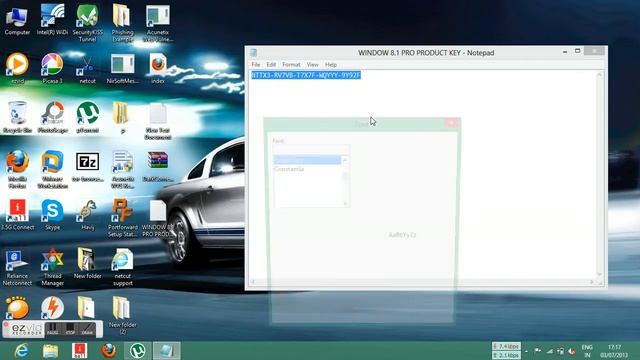Open the Computer desktop icon
Image resolution: width=640 pixels, height=360 pixels.
coord(17,20)
